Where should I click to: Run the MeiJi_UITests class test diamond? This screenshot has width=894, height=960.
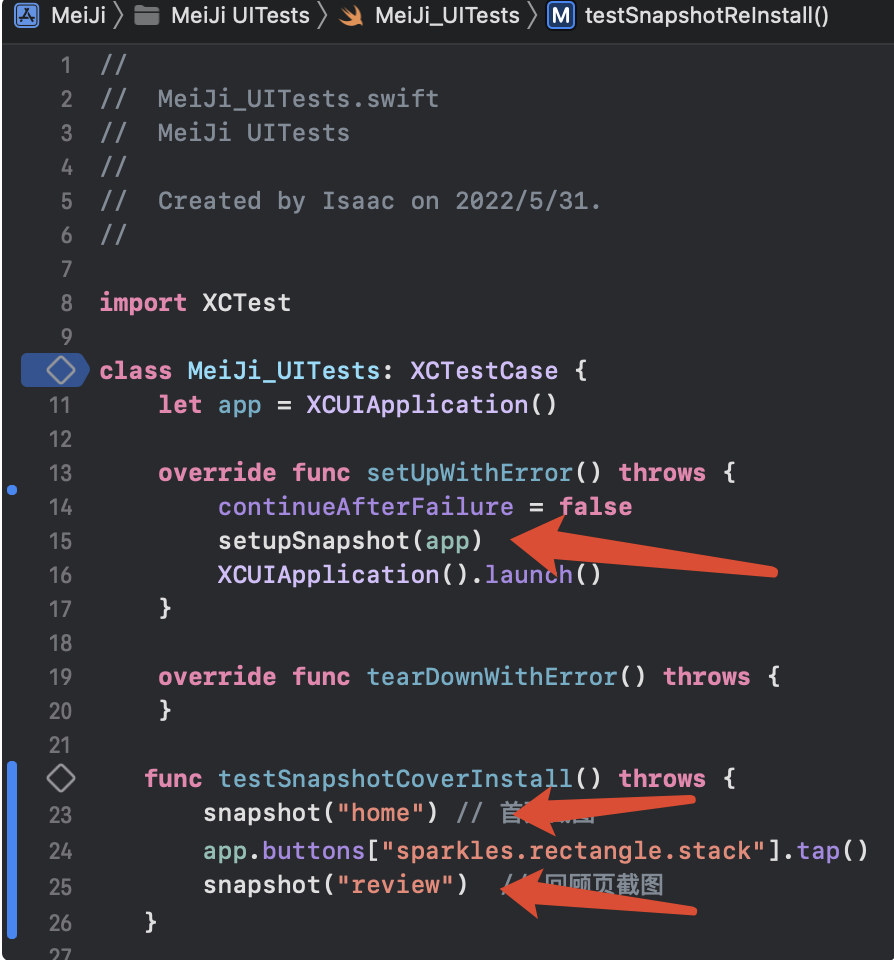(x=61, y=370)
